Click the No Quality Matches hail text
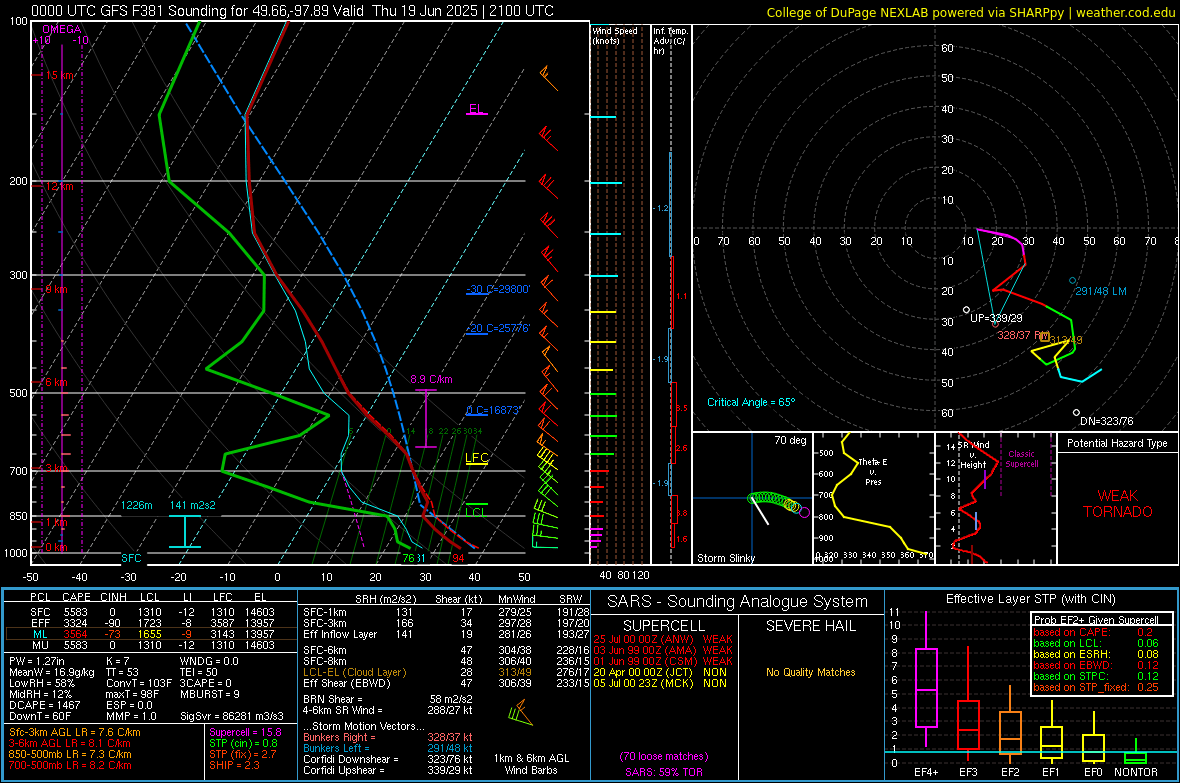Image resolution: width=1180 pixels, height=783 pixels. (x=810, y=672)
